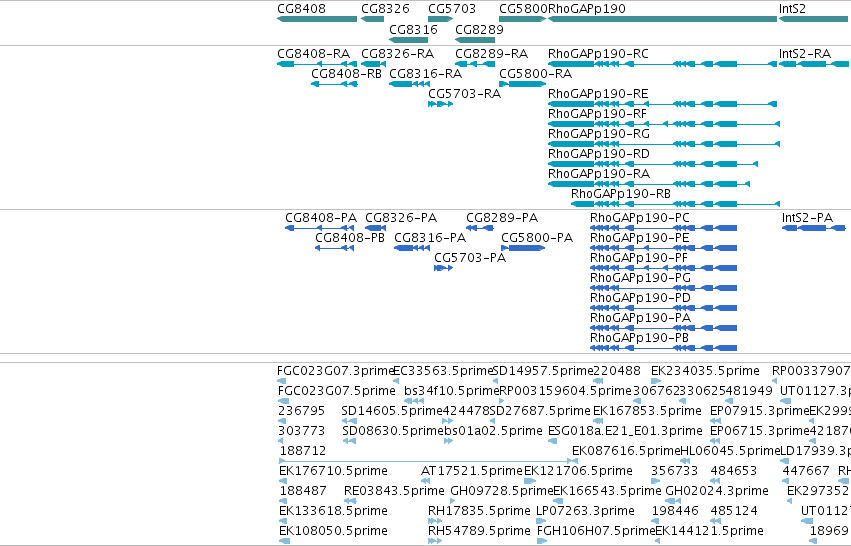Image resolution: width=851 pixels, height=546 pixels.
Task: Click the IntS2 gene annotation
Action: pyautogui.click(x=815, y=19)
